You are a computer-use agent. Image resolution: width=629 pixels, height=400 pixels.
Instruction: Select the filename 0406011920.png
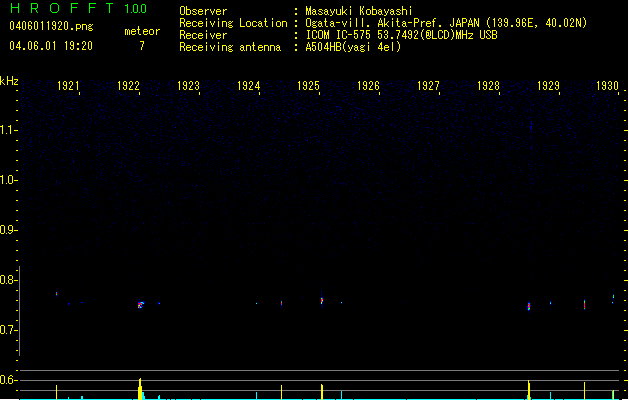point(51,26)
